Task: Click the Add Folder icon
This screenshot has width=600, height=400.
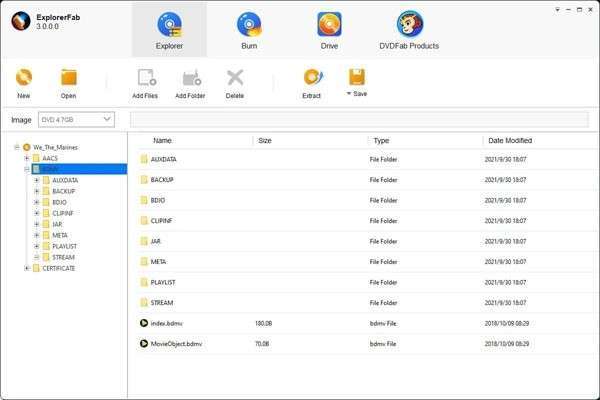Action: coord(191,78)
